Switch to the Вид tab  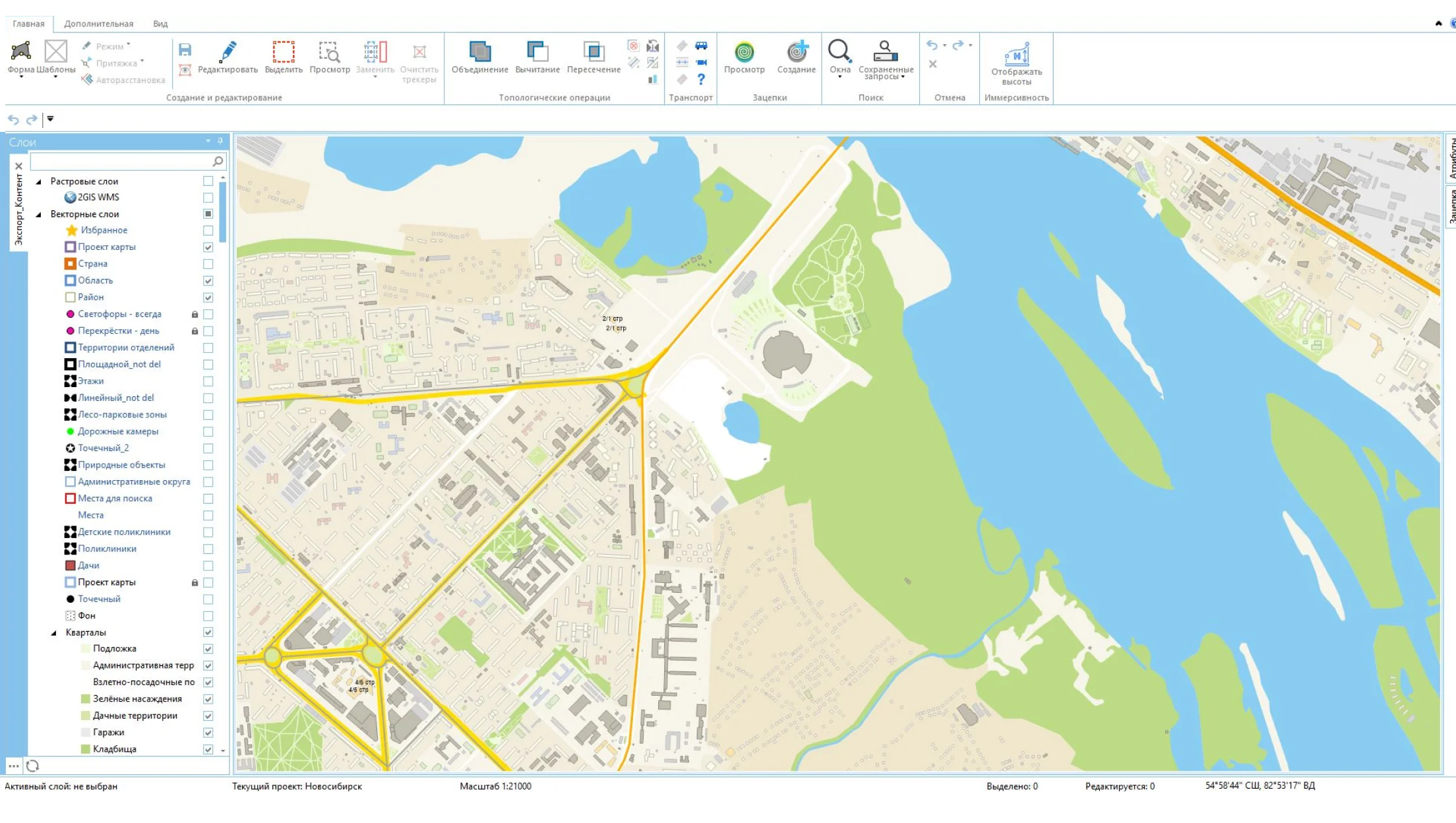[160, 24]
